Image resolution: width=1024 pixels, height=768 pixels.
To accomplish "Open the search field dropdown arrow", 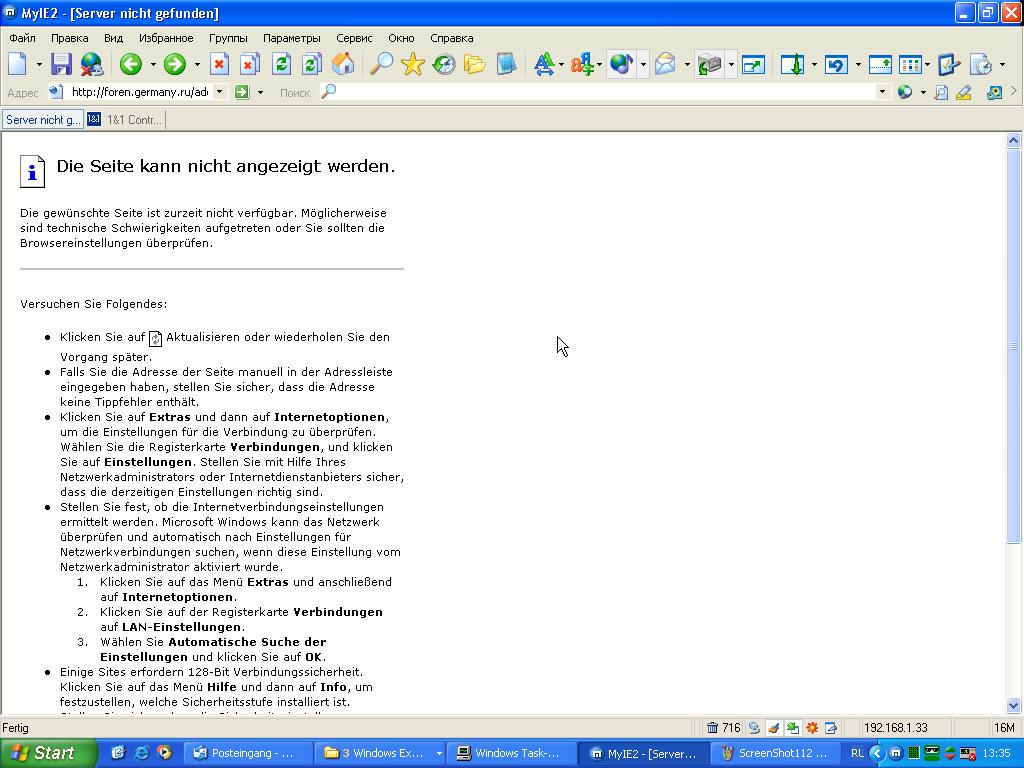I will tap(881, 92).
